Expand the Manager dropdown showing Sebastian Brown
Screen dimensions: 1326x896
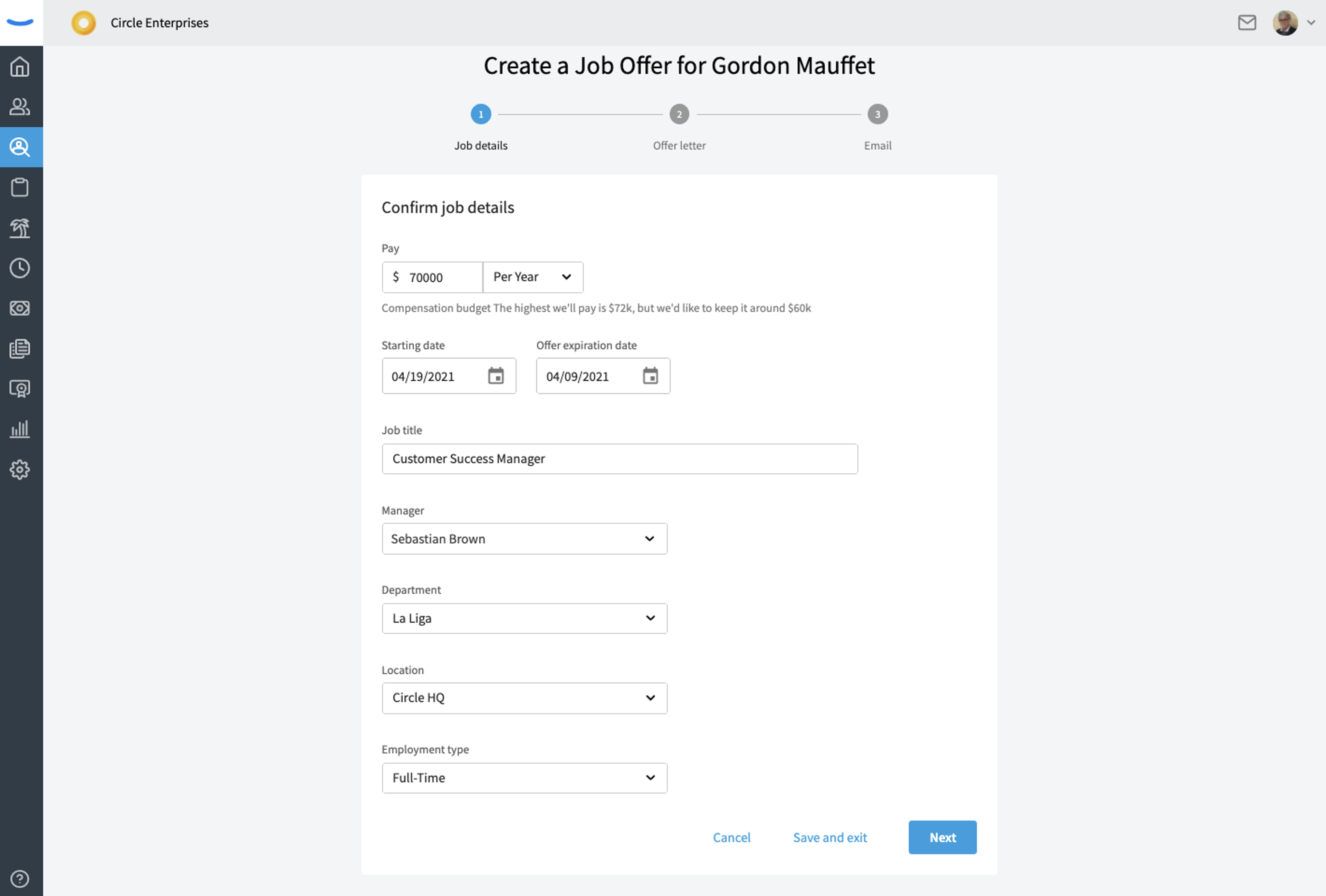pos(524,539)
